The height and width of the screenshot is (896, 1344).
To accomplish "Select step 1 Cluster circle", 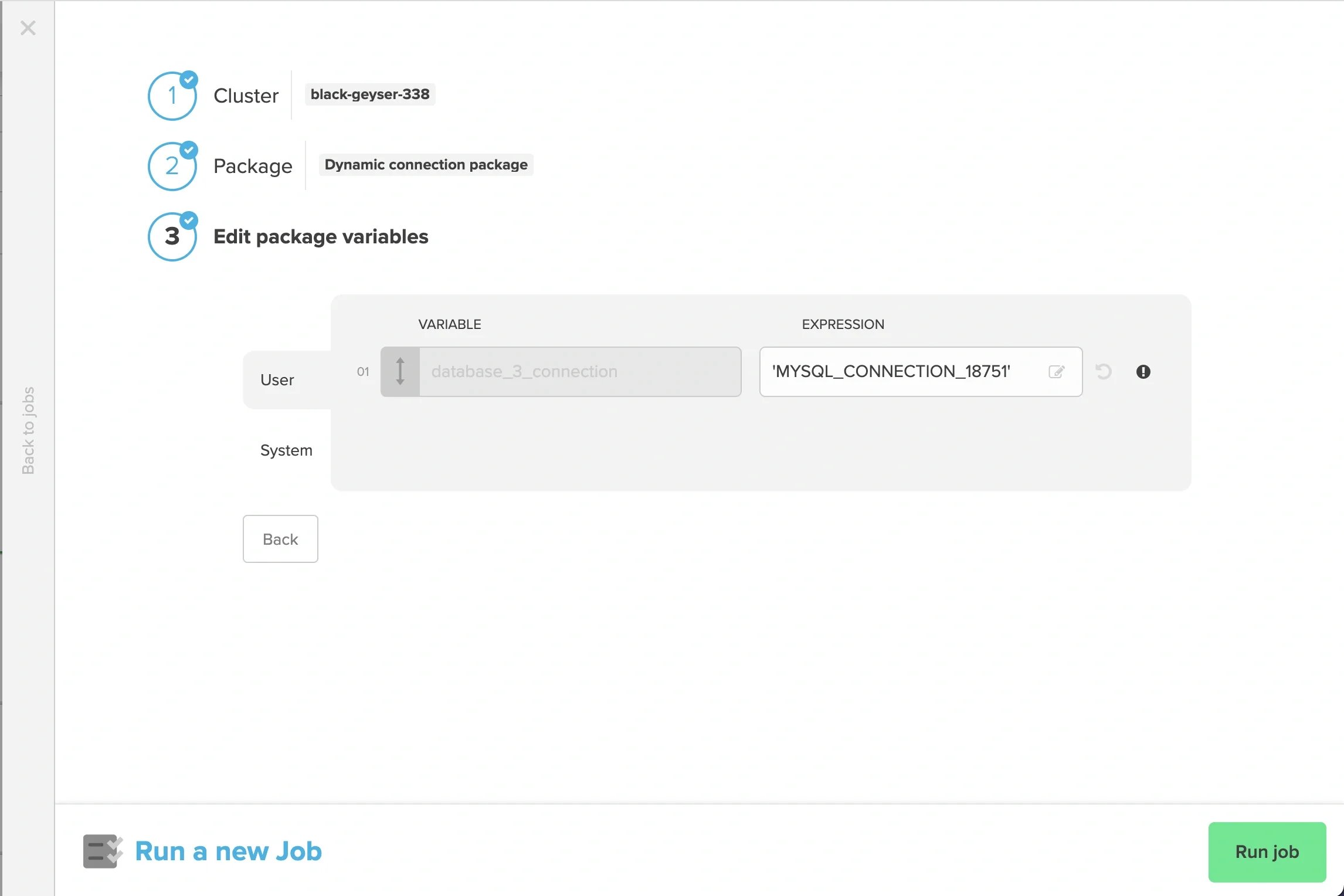I will [x=172, y=96].
